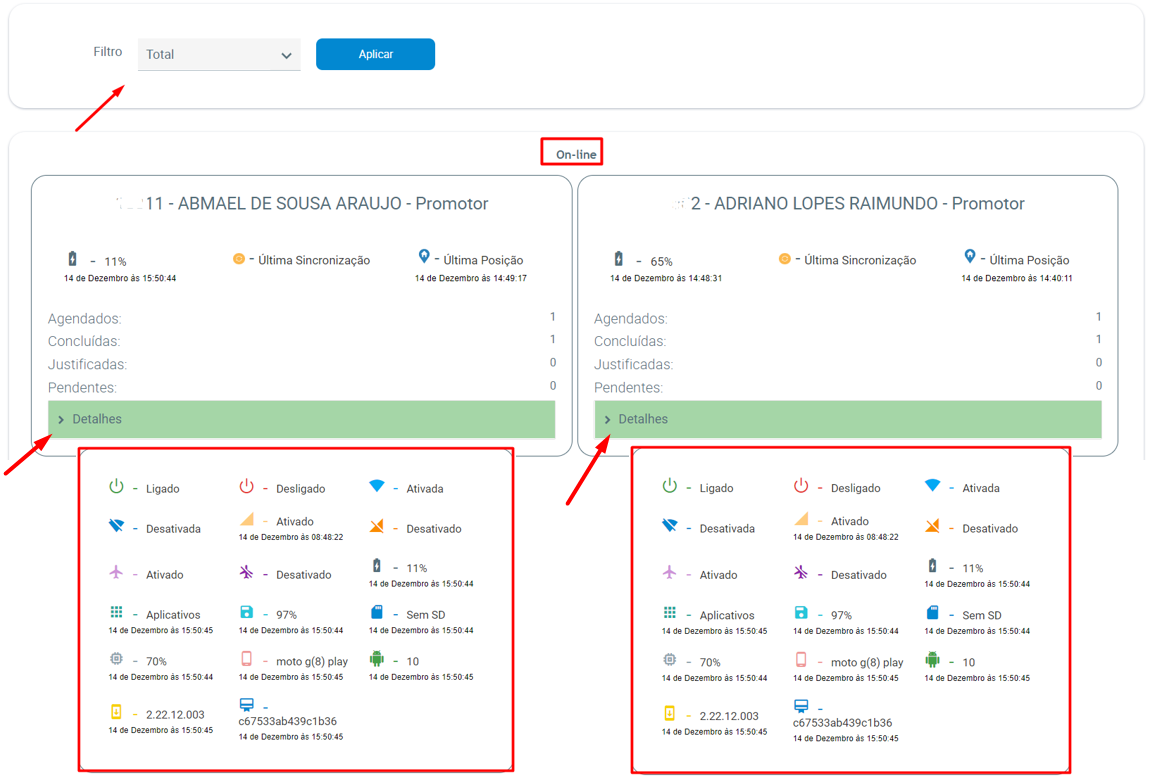Screen dimensions: 1159x780
Task: Click c67533ab439c1b36 text in right details panel
Action: (843, 722)
